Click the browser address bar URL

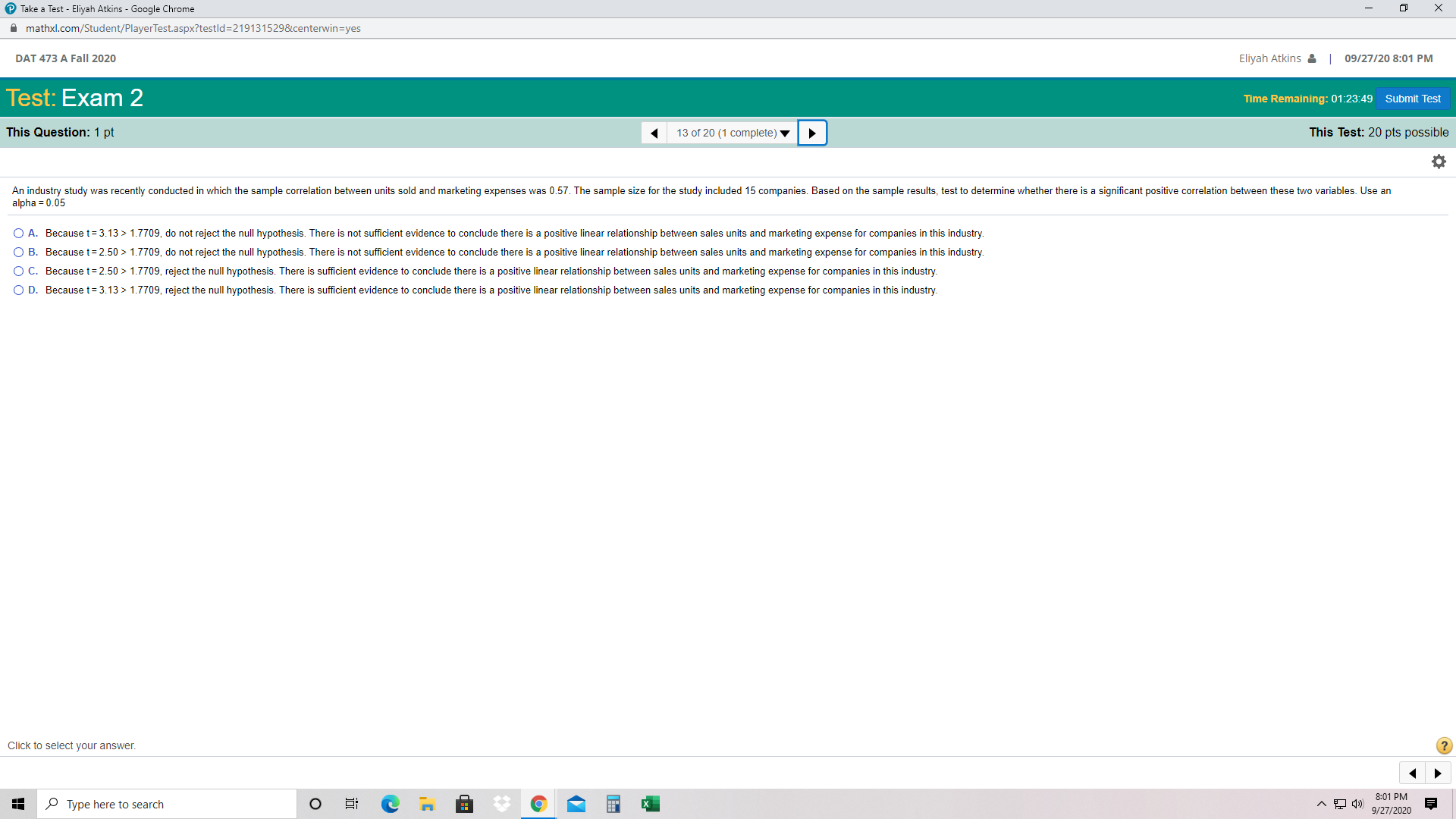point(193,28)
